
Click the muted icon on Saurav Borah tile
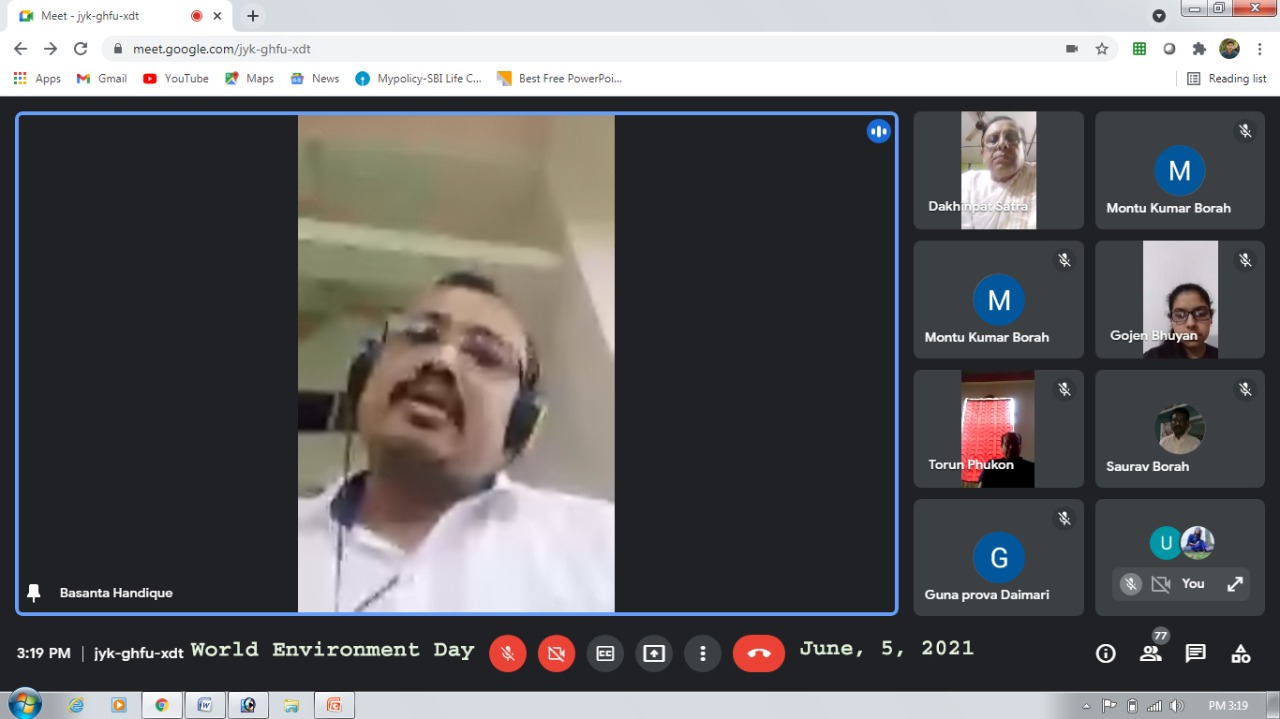tap(1245, 389)
